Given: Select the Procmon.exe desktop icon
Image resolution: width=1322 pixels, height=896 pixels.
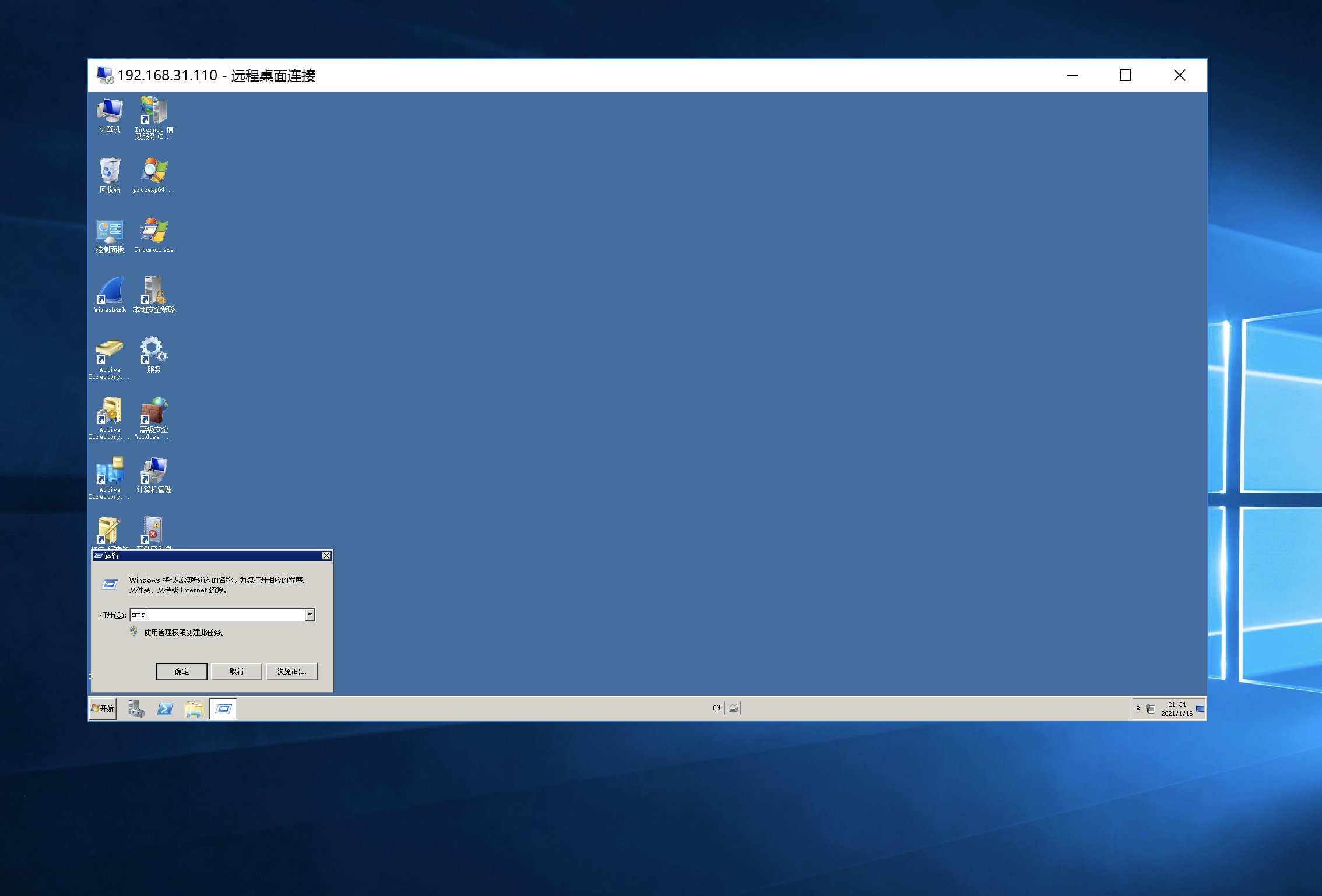Looking at the screenshot, I should [x=154, y=231].
